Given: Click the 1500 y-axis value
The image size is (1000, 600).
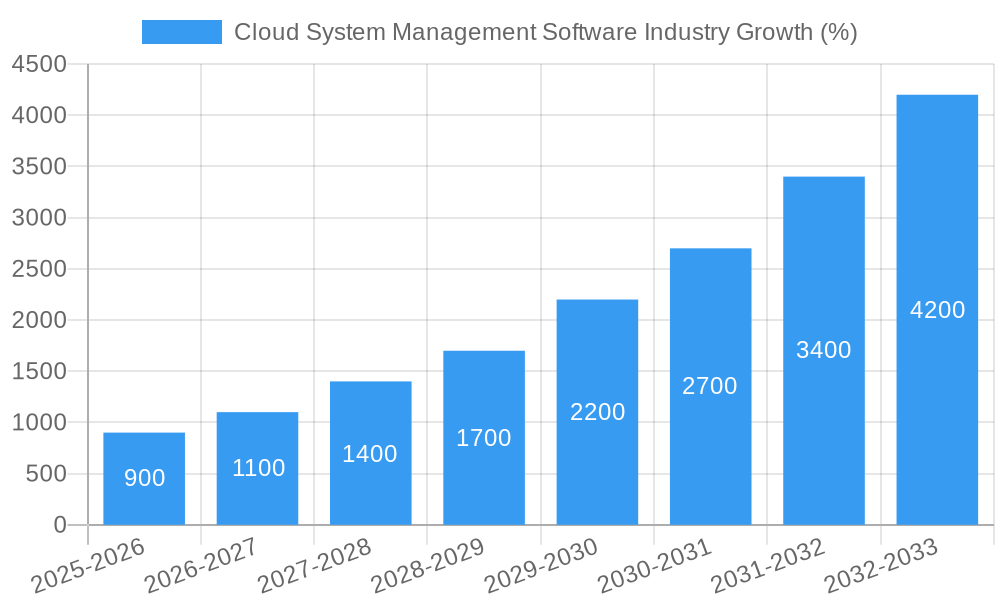Looking at the screenshot, I should (x=39, y=371).
